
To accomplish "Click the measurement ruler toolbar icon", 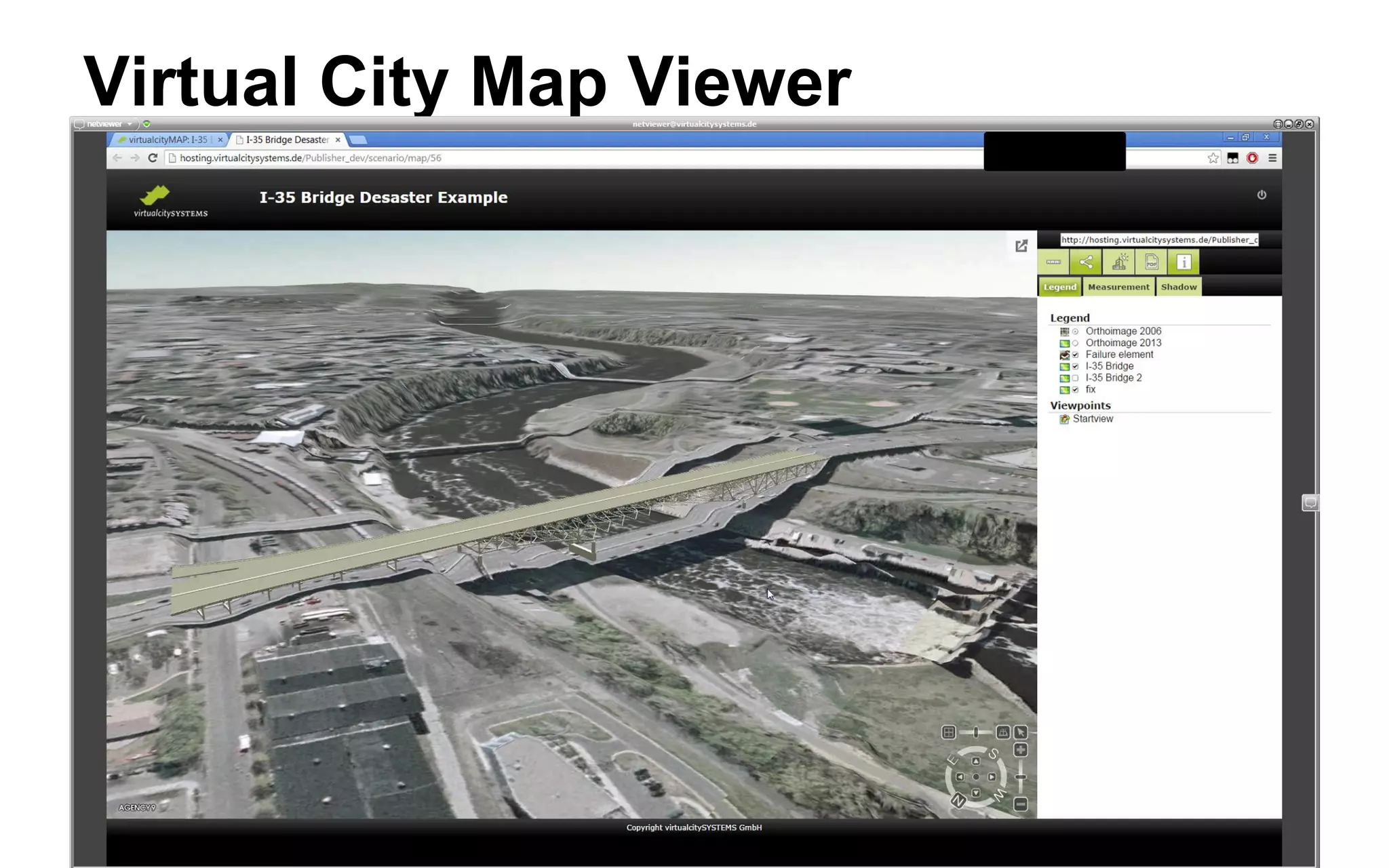I will [x=1053, y=262].
